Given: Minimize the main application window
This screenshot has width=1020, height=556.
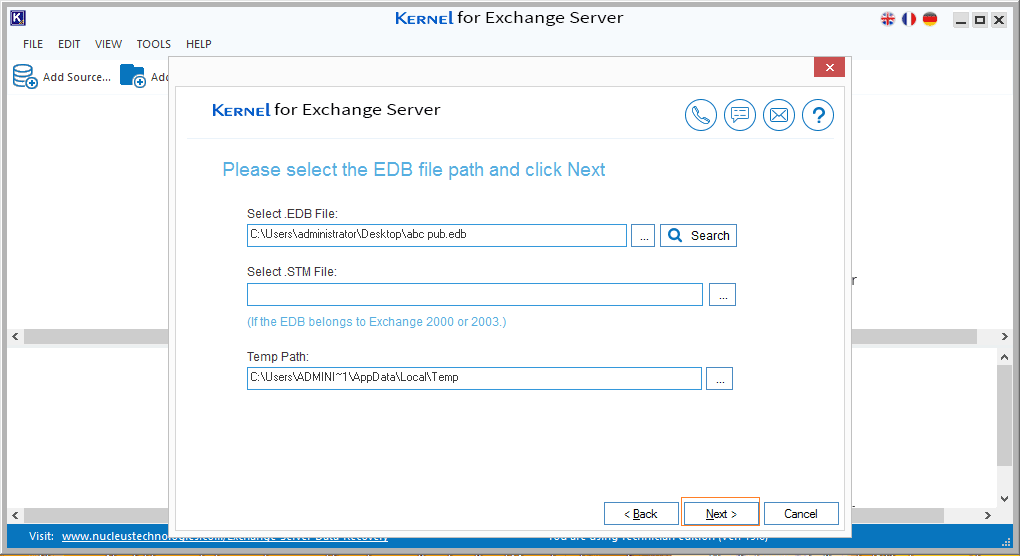Looking at the screenshot, I should pos(961,20).
